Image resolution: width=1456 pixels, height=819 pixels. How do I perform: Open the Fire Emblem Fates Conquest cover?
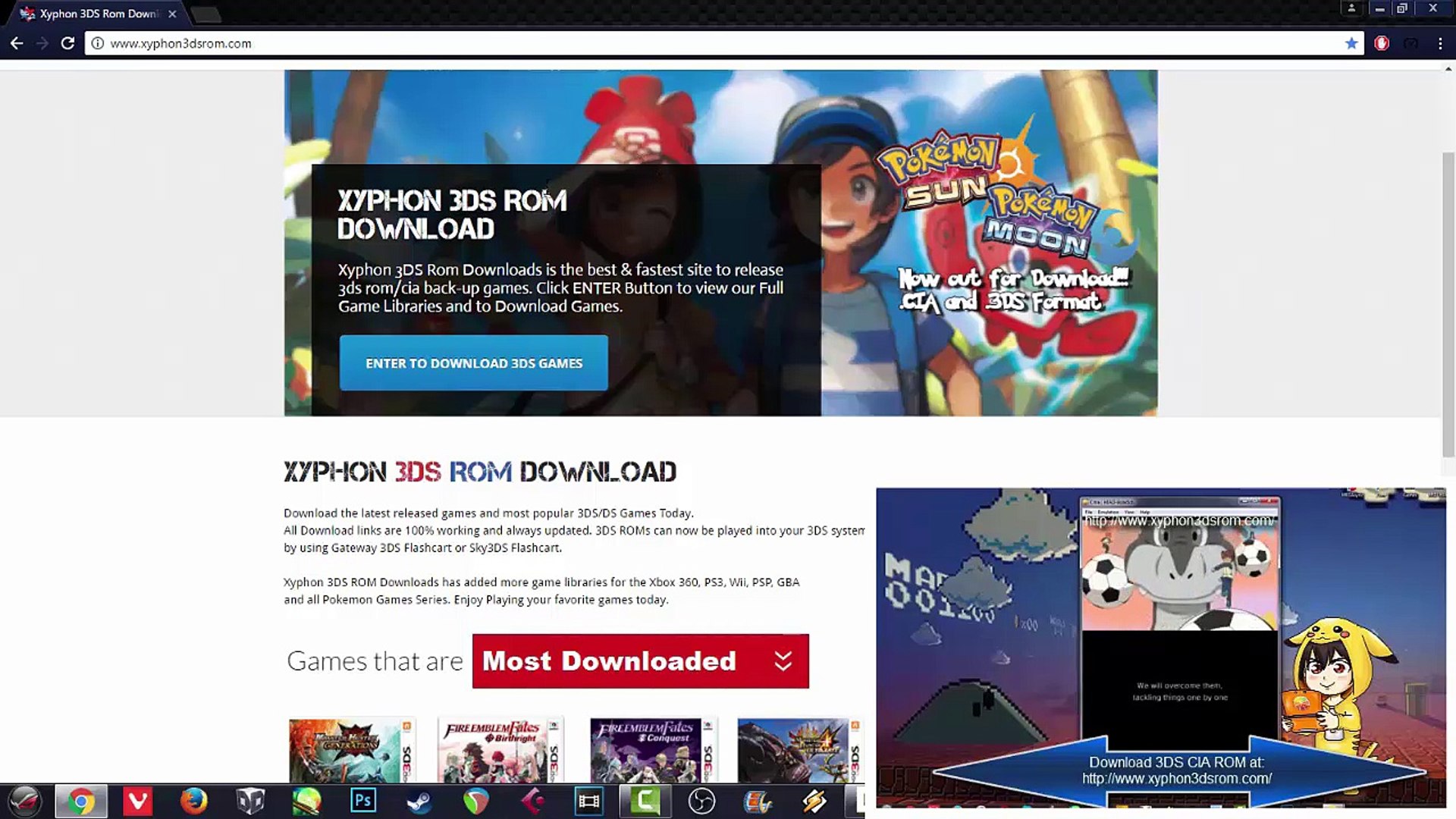pos(654,750)
